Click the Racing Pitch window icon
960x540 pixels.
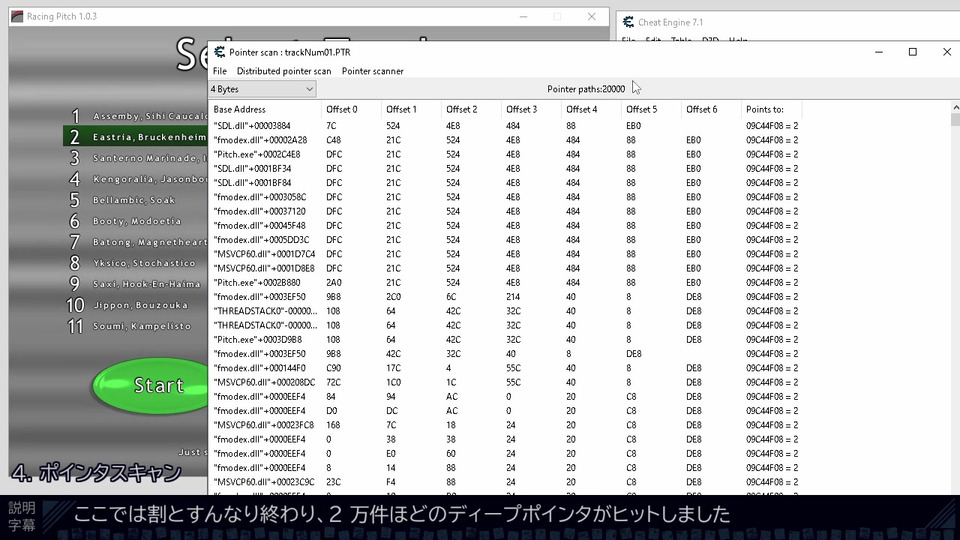click(17, 17)
